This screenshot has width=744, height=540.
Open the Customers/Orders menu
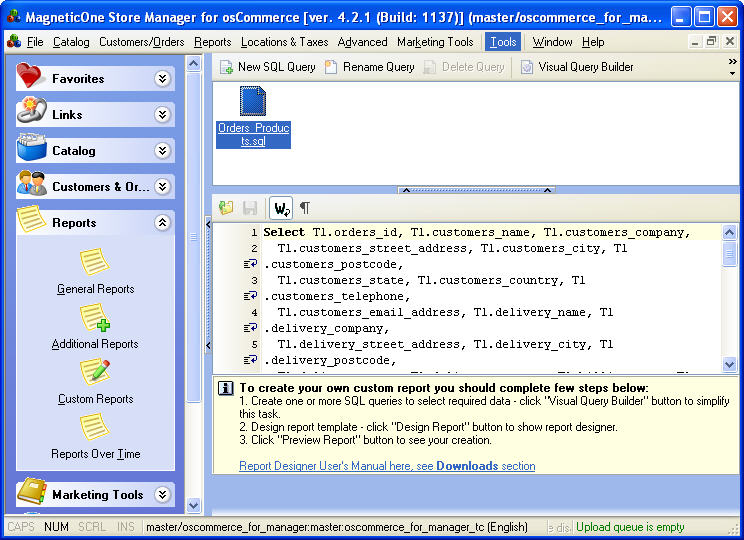(141, 42)
